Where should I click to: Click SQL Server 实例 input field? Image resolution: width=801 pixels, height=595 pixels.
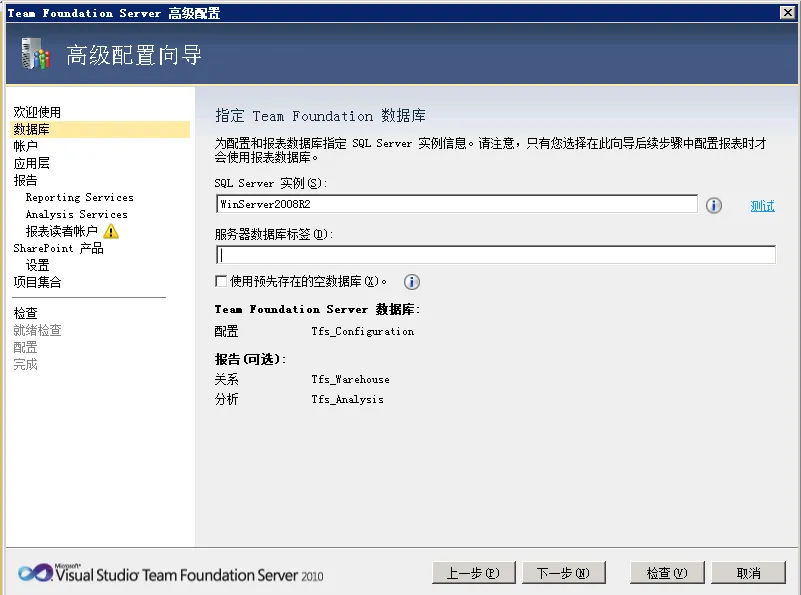click(x=457, y=204)
